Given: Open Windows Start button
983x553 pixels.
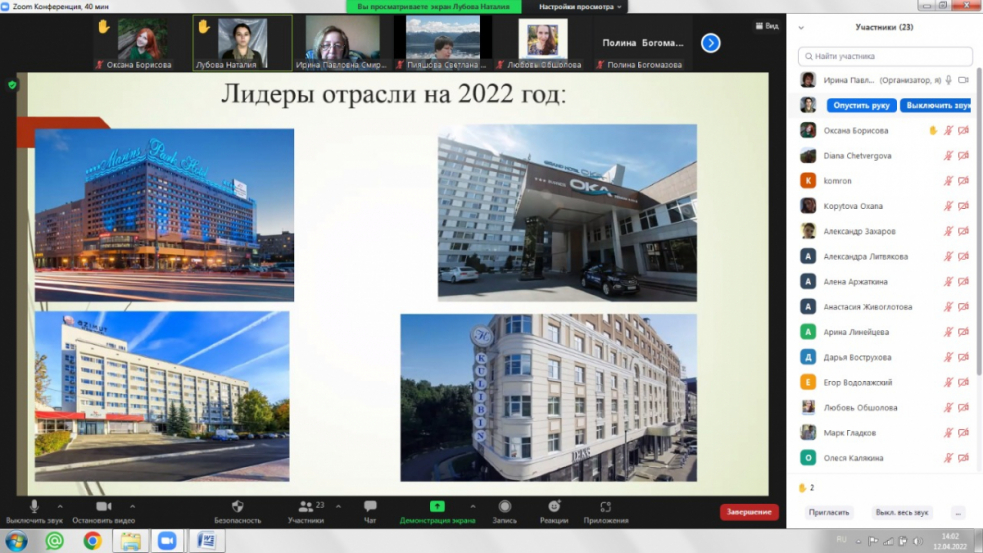Looking at the screenshot, I should (16, 540).
